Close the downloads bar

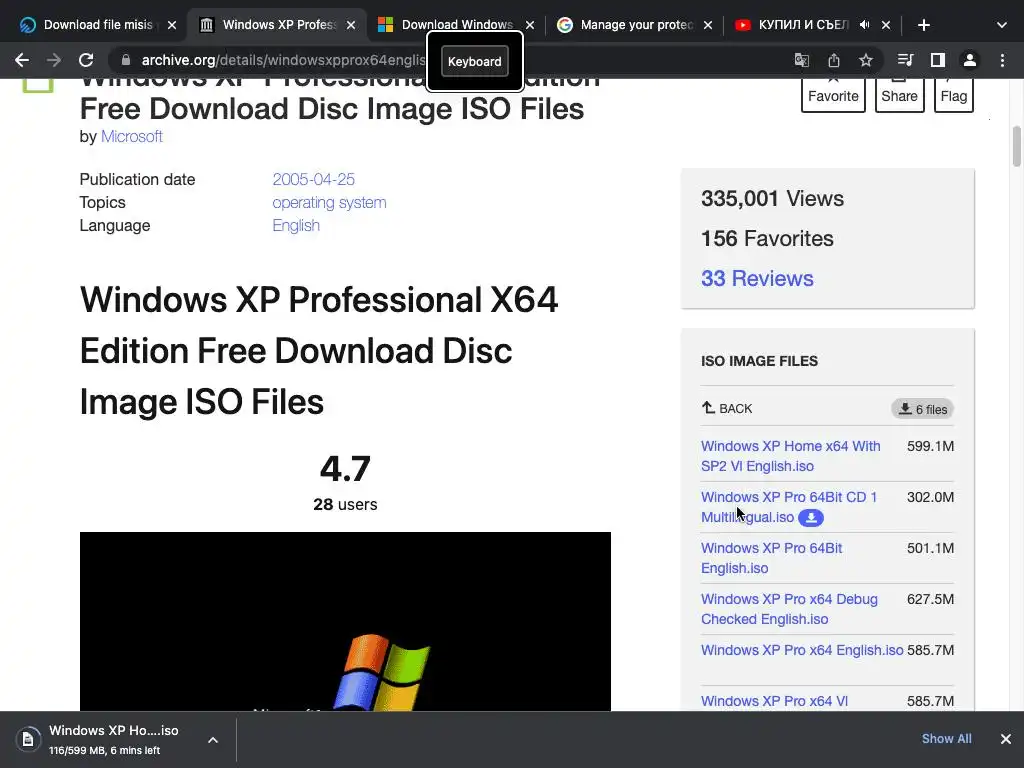click(x=1006, y=739)
